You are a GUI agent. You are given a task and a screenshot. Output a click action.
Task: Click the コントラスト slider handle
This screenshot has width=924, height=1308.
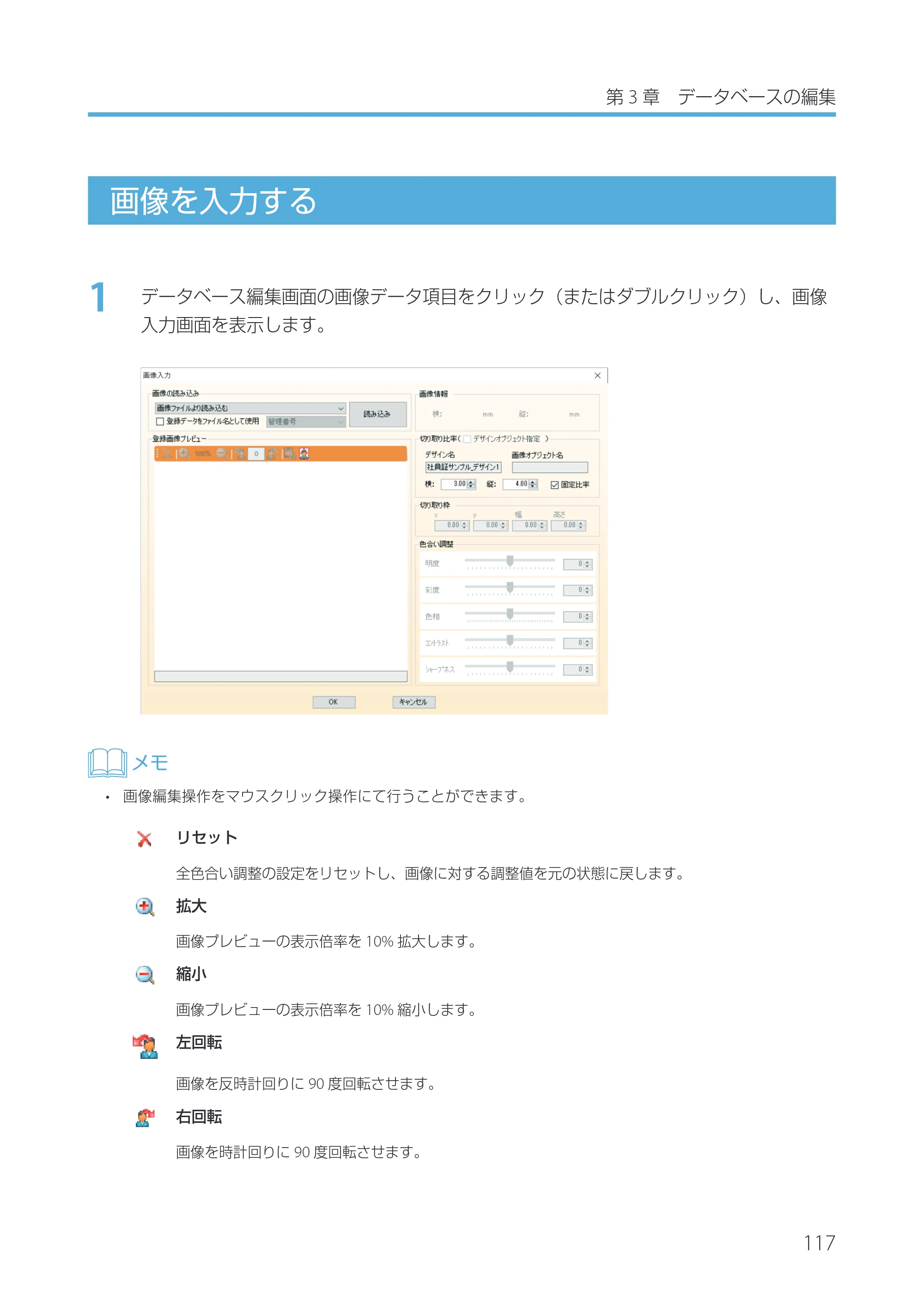[x=510, y=640]
